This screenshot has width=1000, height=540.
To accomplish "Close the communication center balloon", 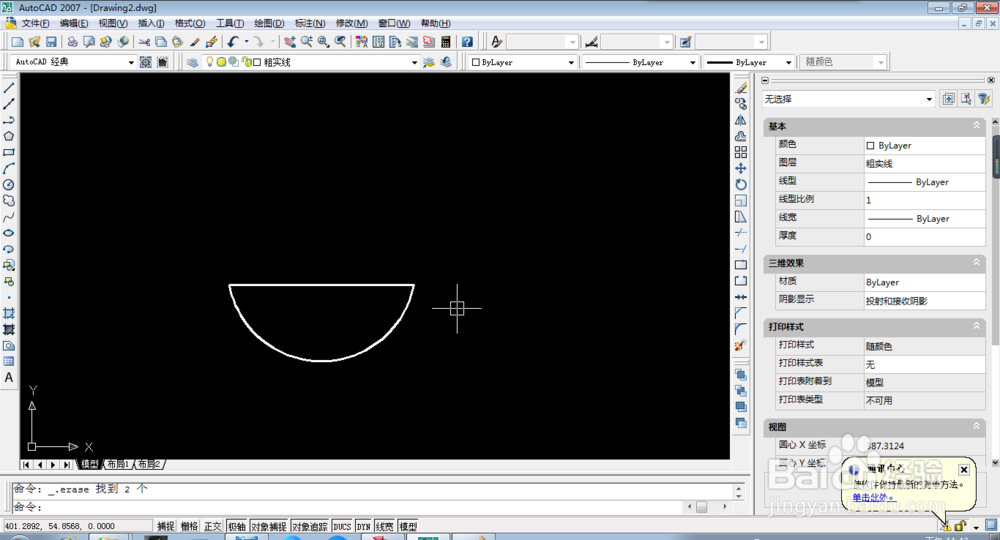I will [964, 470].
